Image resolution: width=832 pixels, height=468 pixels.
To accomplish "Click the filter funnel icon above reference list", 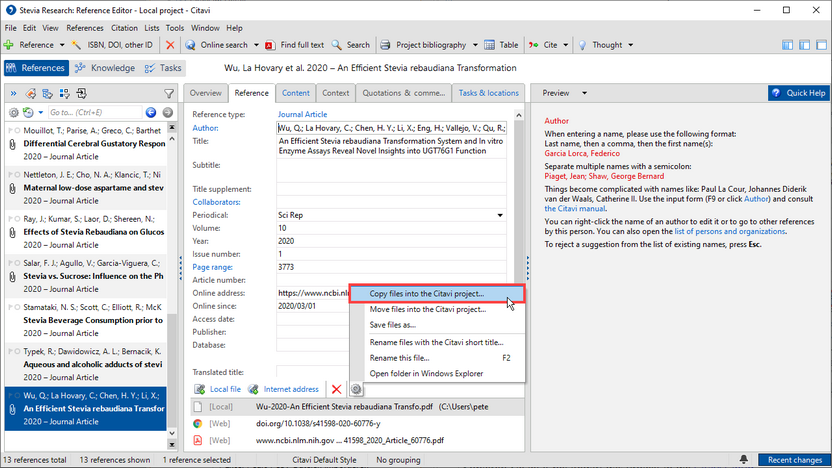I will click(169, 94).
